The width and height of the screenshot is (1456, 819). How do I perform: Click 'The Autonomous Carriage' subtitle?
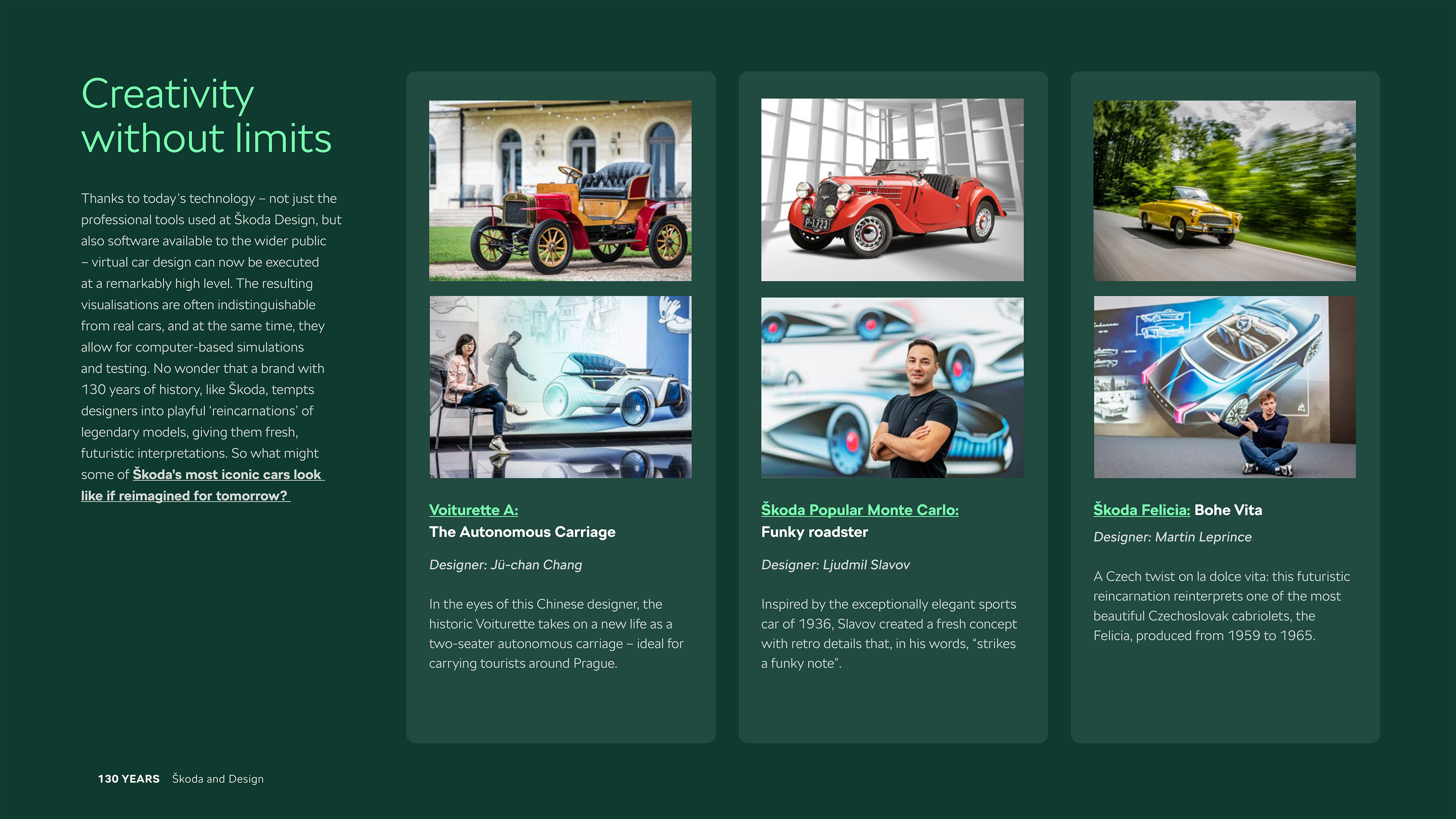(x=522, y=532)
